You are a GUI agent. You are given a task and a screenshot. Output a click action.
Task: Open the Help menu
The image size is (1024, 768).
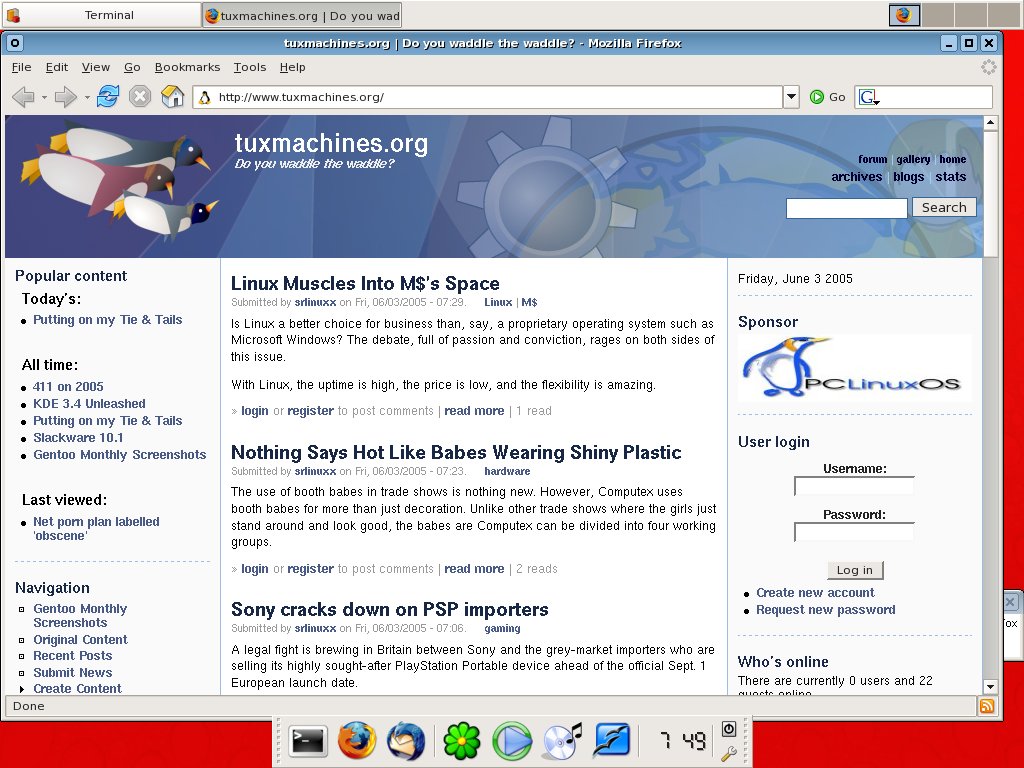(x=293, y=67)
